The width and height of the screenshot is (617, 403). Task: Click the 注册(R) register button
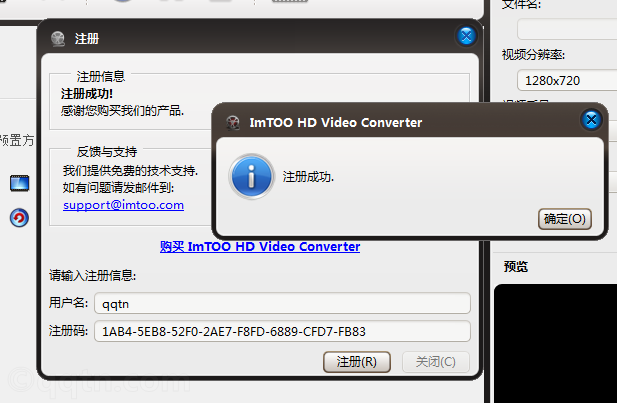point(357,362)
